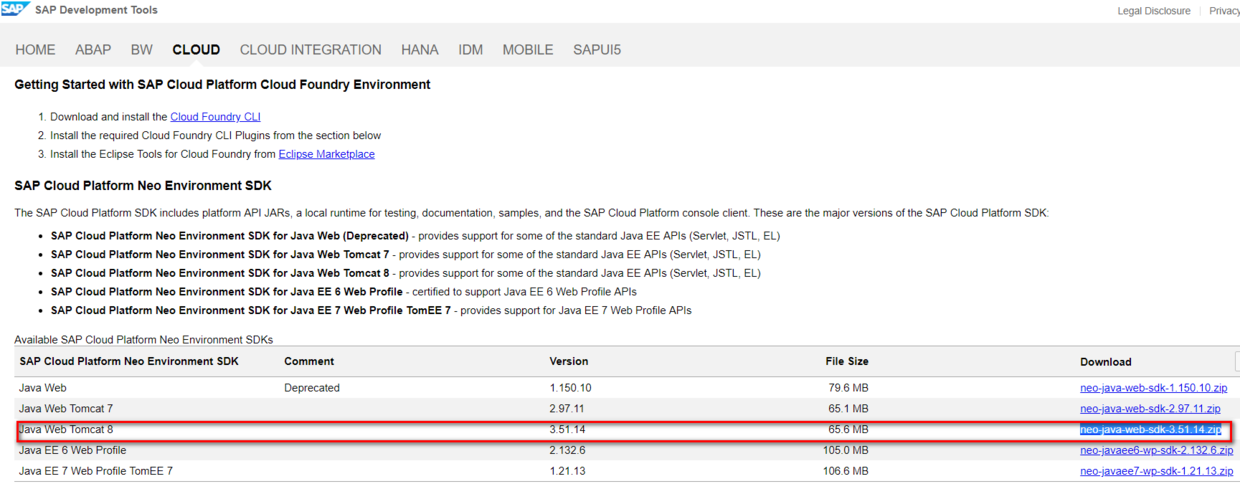
Task: Click file size 105.0 MB
Action: (x=844, y=451)
